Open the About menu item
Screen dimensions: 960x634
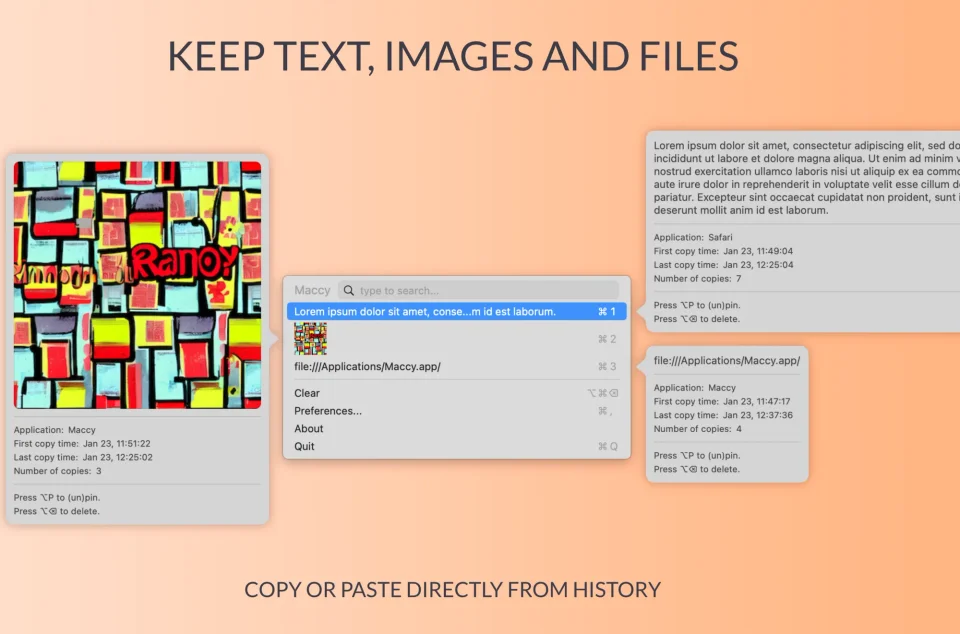click(457, 428)
